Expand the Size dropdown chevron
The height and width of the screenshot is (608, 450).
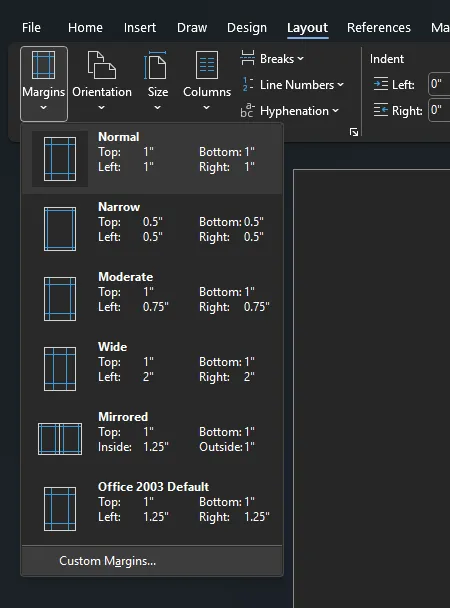157,108
